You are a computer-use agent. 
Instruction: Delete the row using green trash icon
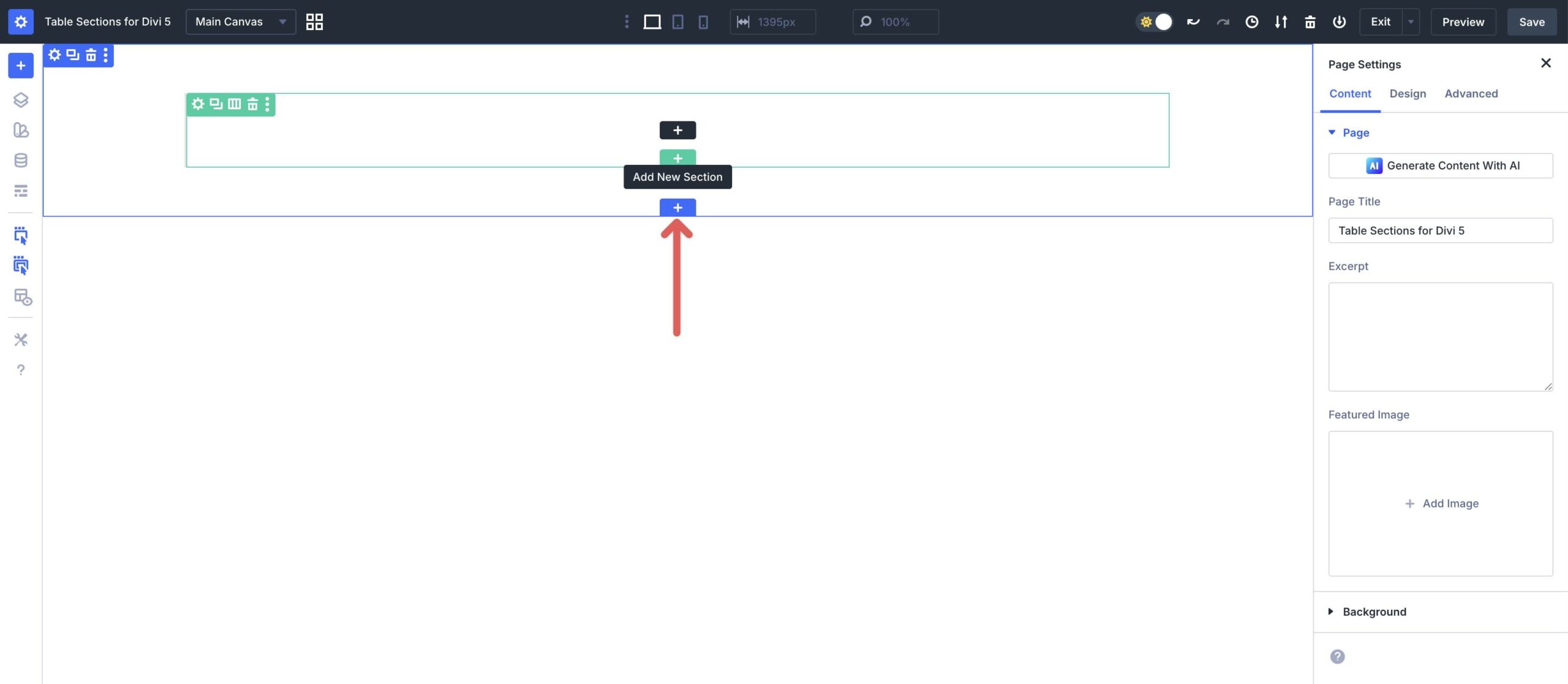coord(253,104)
